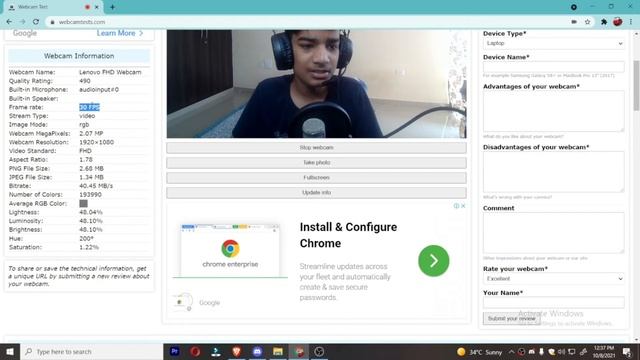Viewport: 640px width, 360px height.
Task: Click the 1920×1080 resolution value
Action: coord(96,142)
